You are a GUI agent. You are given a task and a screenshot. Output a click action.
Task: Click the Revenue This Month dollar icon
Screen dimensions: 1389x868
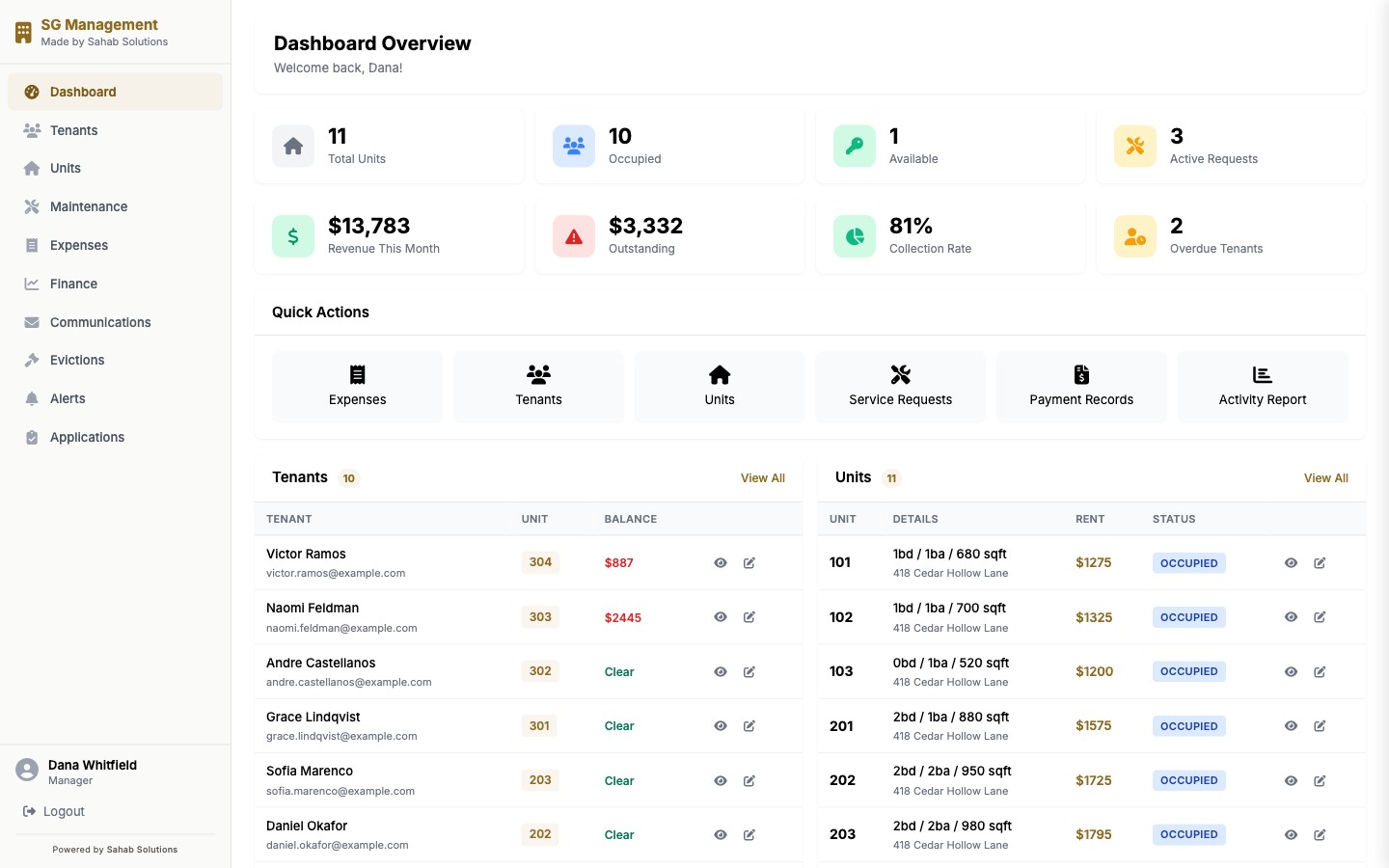coord(293,236)
